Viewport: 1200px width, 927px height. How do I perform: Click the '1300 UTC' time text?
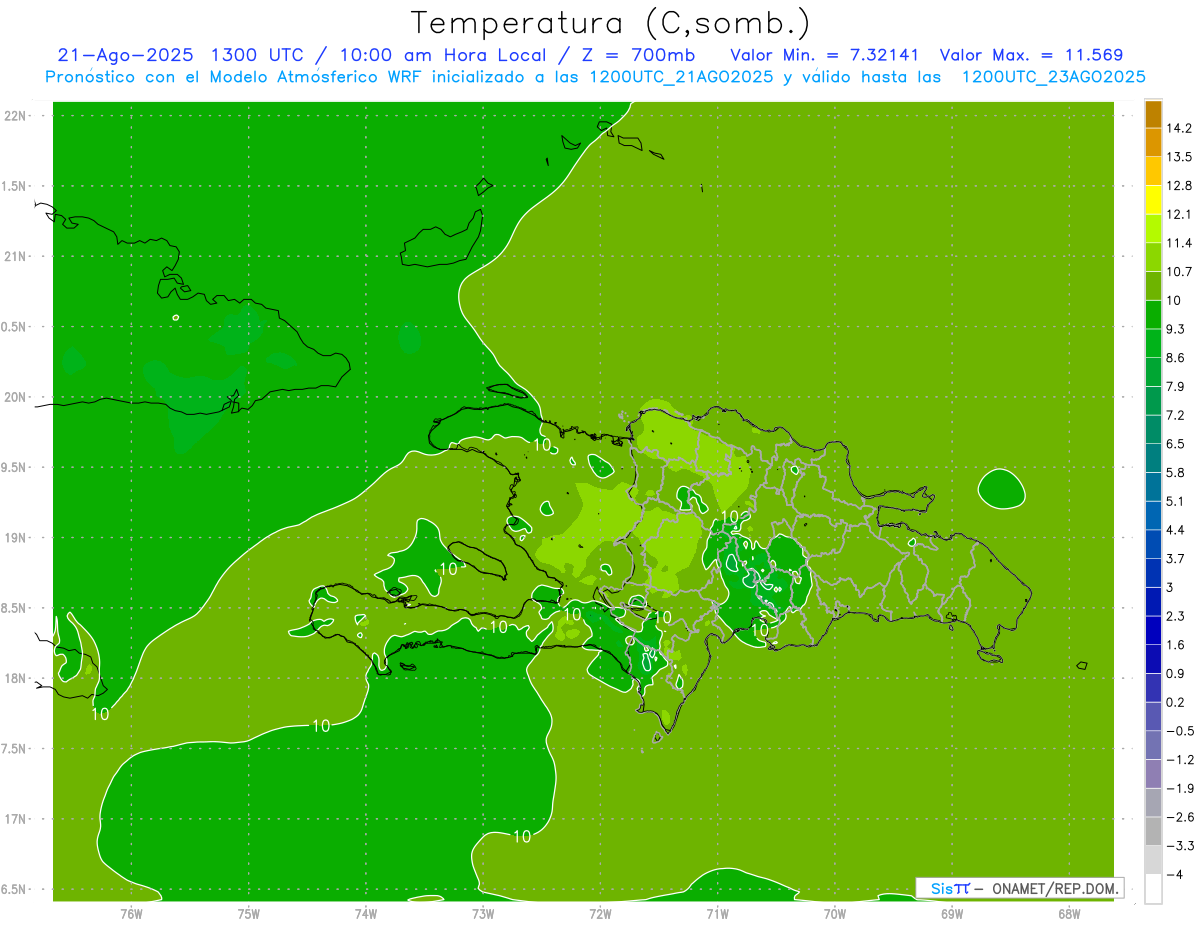click(x=256, y=55)
